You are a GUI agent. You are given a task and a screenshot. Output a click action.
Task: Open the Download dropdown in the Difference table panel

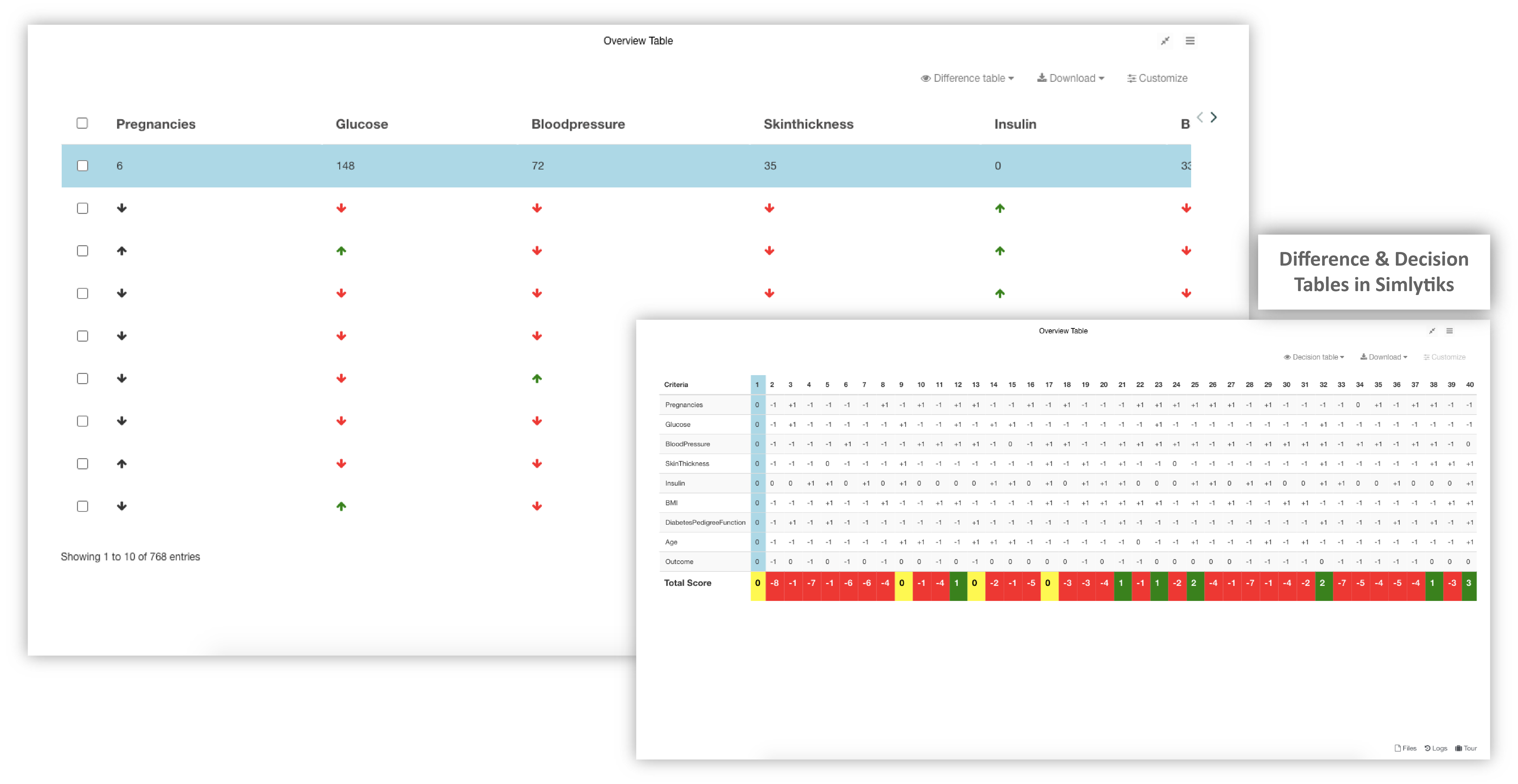pos(1070,78)
